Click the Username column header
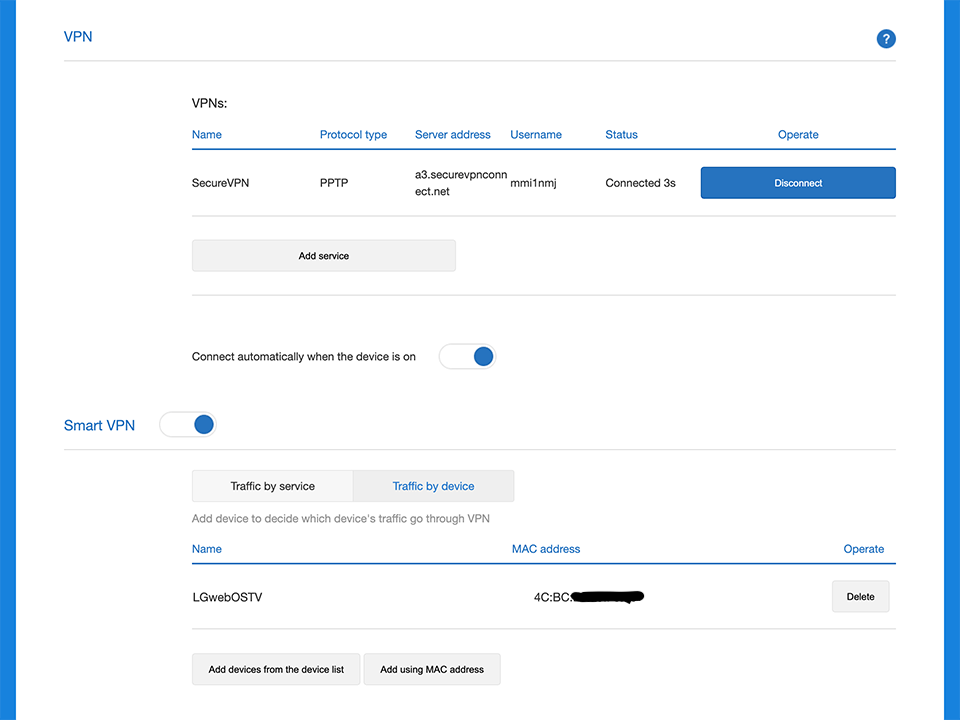The image size is (960, 720). pos(535,135)
